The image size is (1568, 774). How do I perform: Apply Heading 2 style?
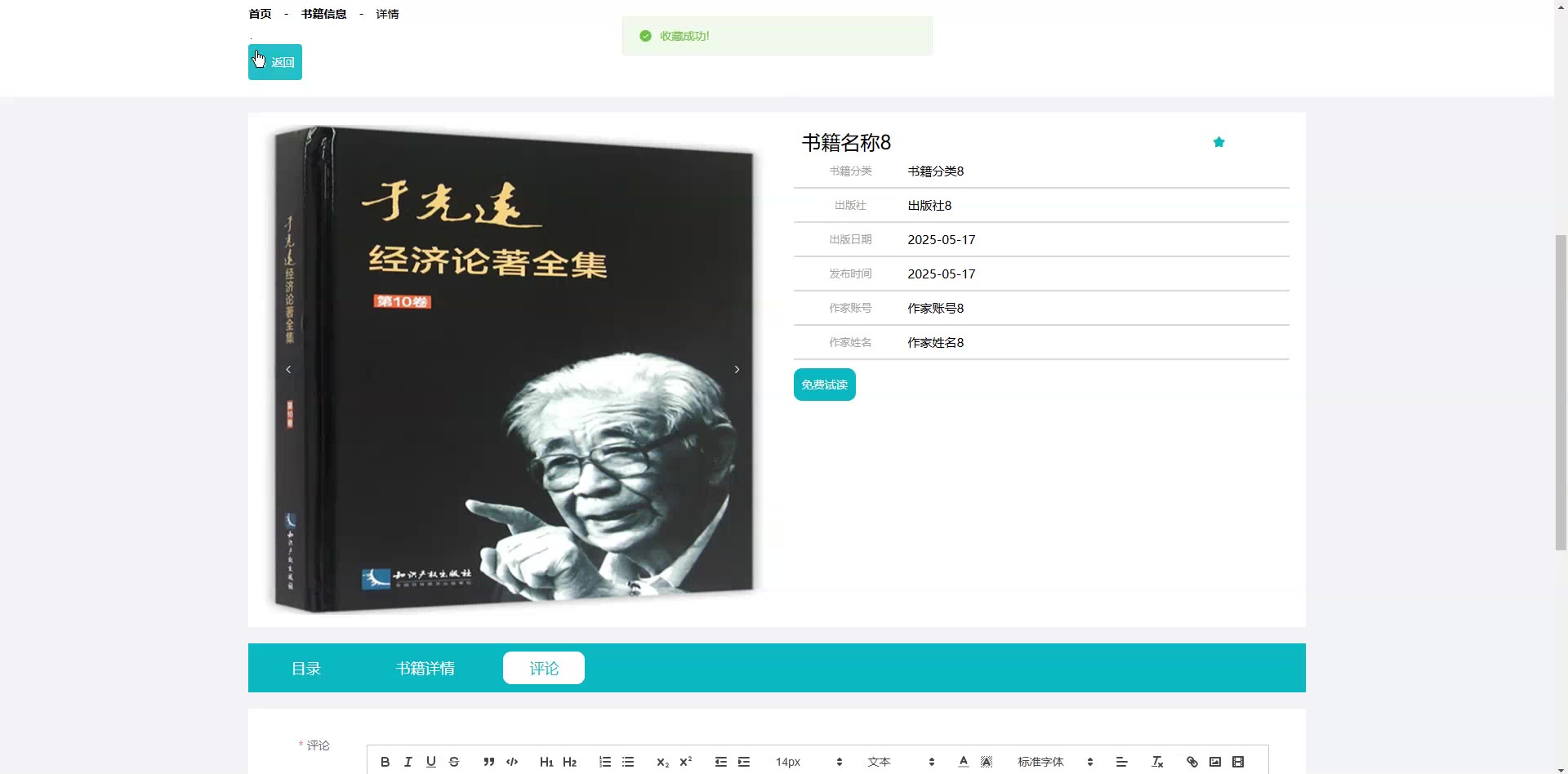[570, 762]
